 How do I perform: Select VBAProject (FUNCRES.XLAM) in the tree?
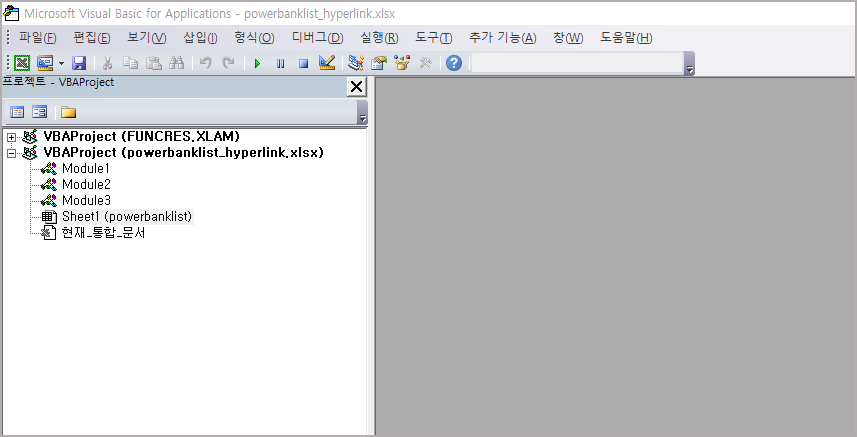(x=142, y=137)
